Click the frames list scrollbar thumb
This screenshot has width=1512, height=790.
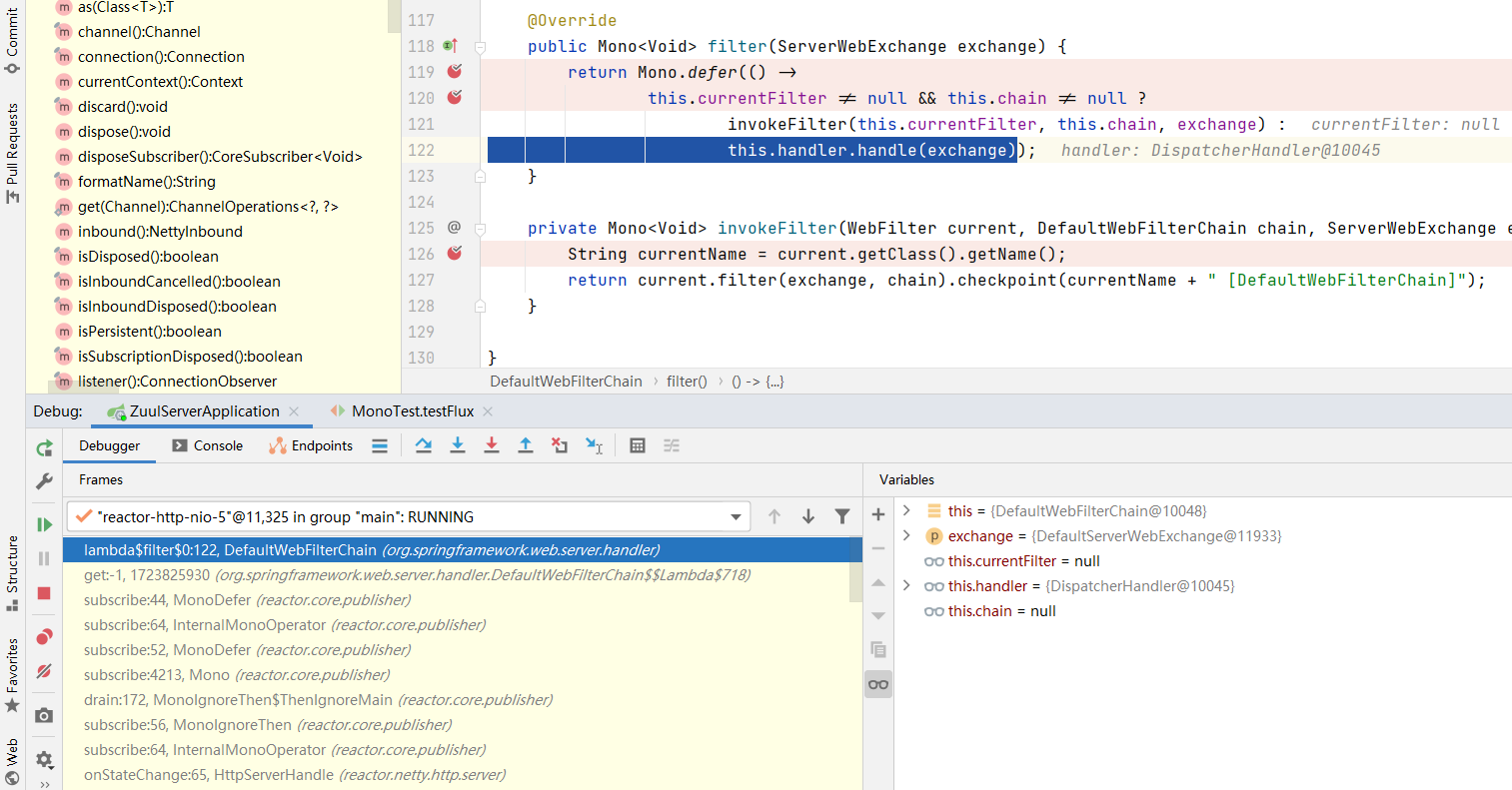[x=855, y=570]
